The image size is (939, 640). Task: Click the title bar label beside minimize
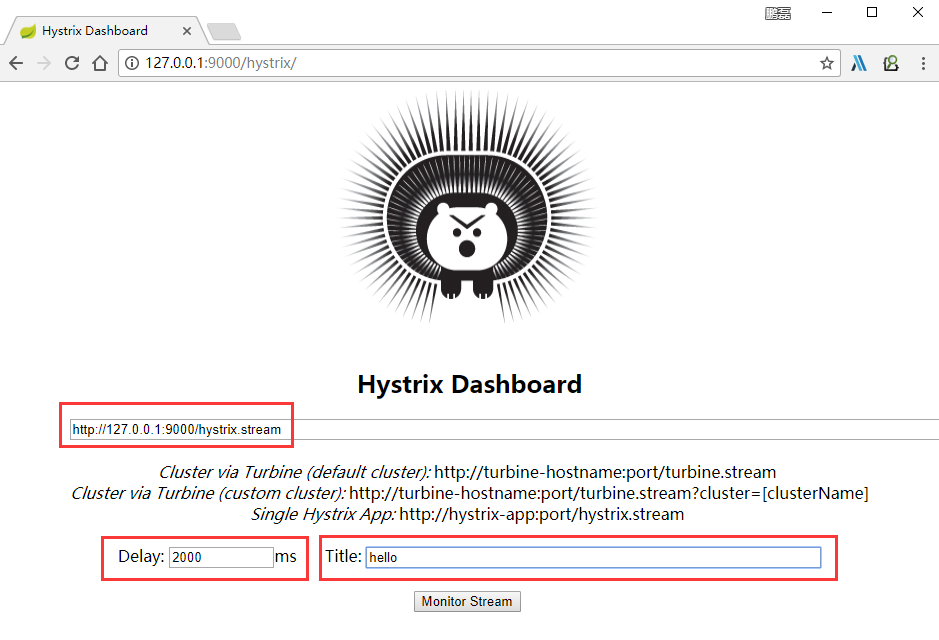(x=777, y=13)
